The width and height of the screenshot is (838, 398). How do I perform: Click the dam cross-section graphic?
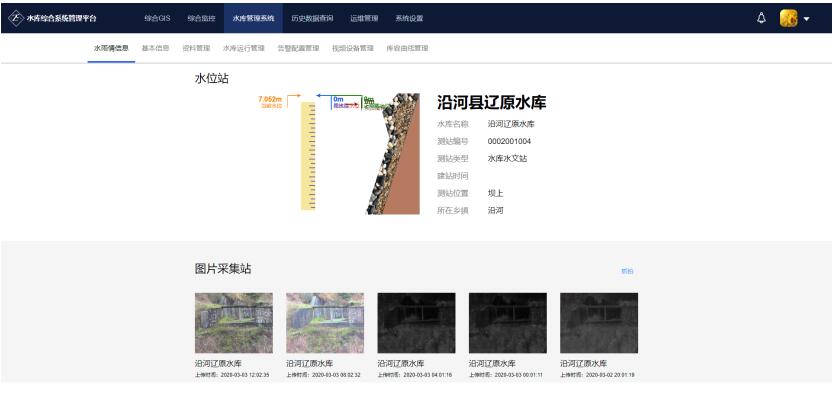click(393, 154)
